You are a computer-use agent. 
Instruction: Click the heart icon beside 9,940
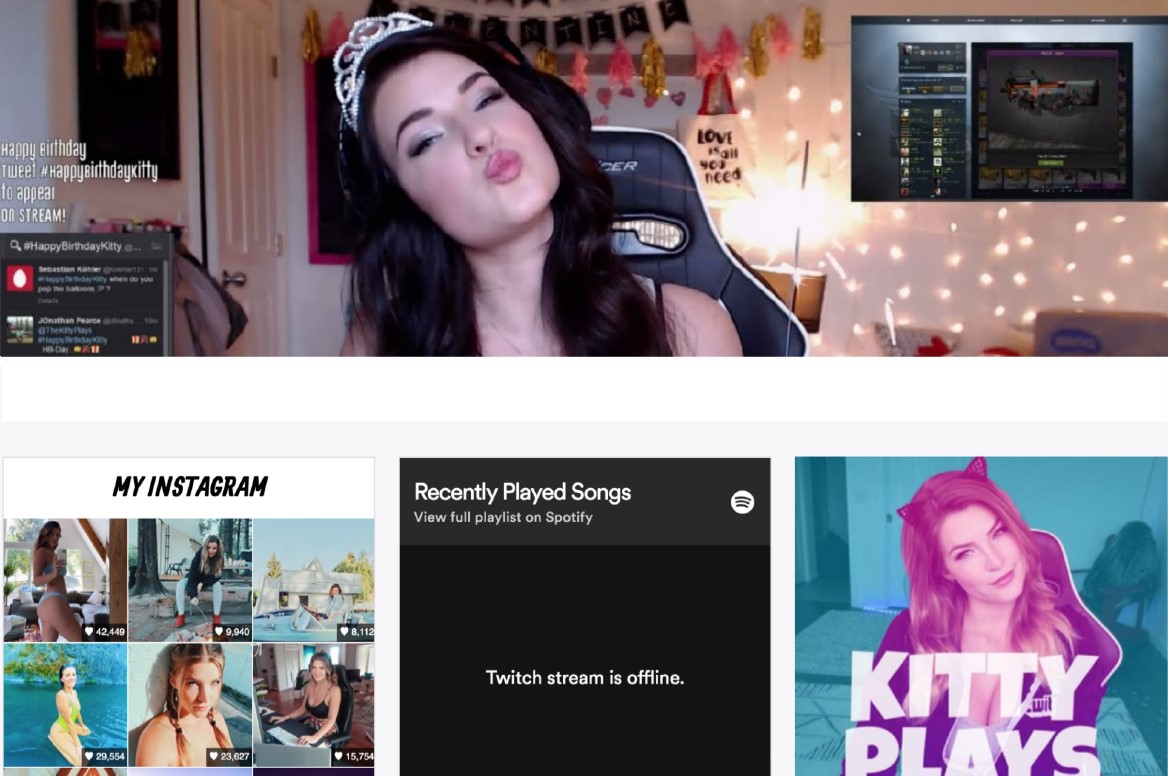click(219, 632)
